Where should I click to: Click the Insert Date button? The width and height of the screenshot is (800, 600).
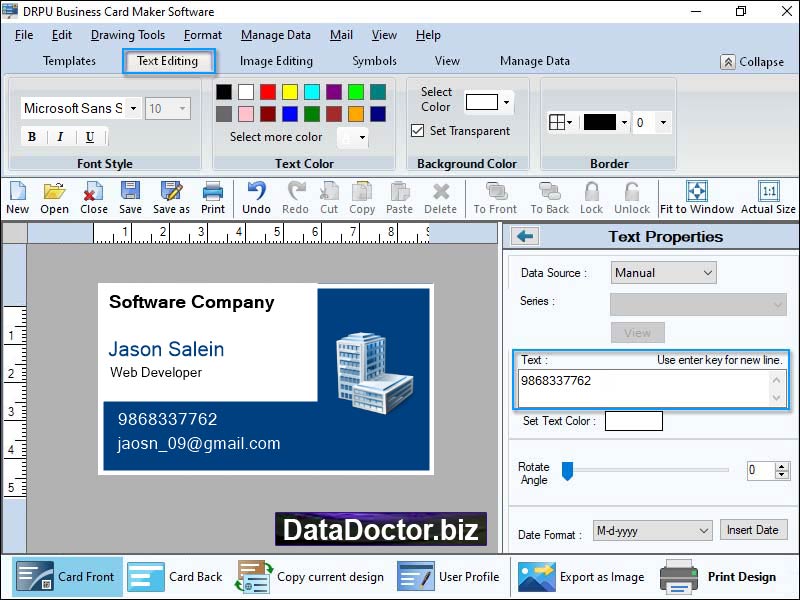coord(753,530)
